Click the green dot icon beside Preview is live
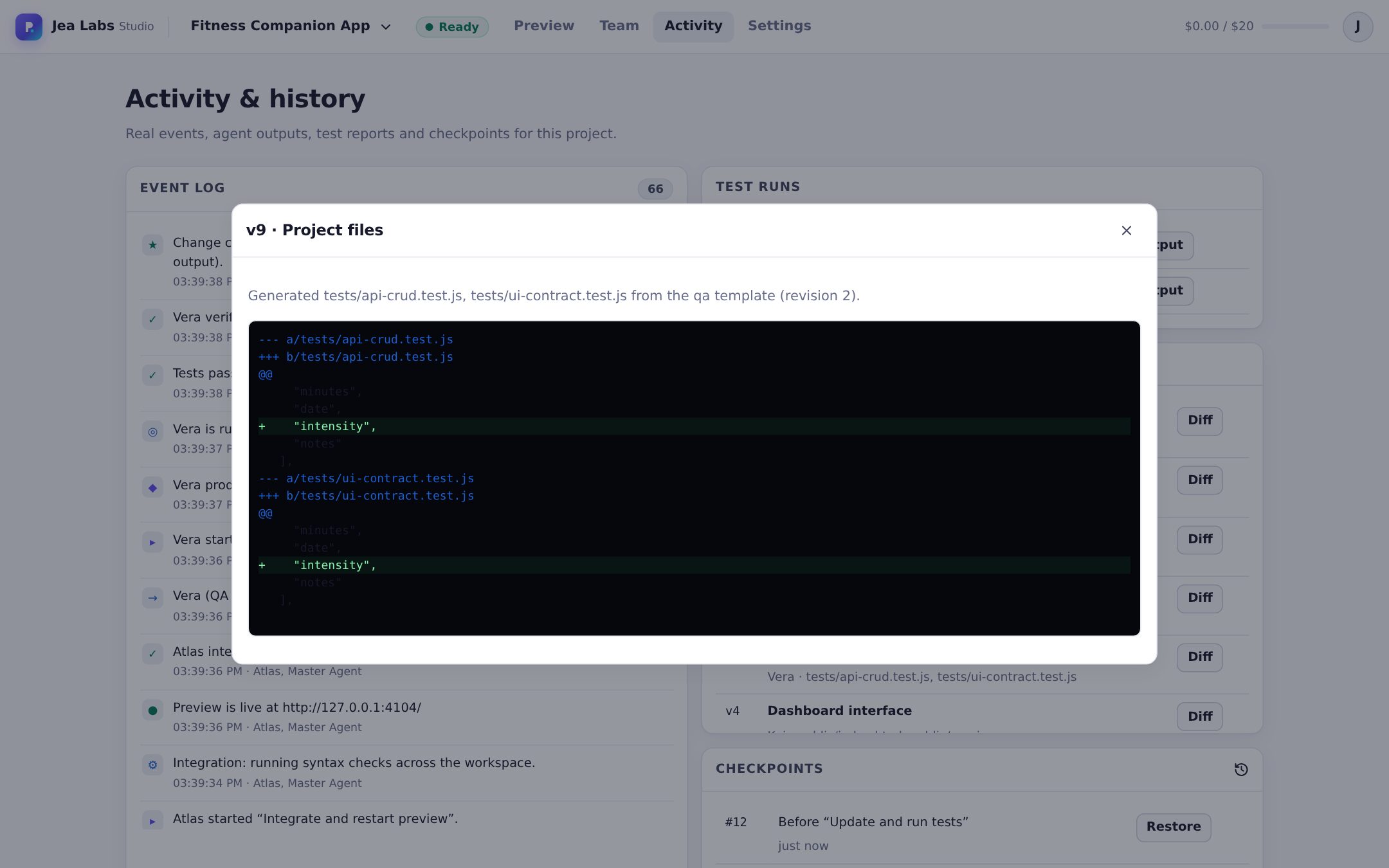 pos(152,710)
